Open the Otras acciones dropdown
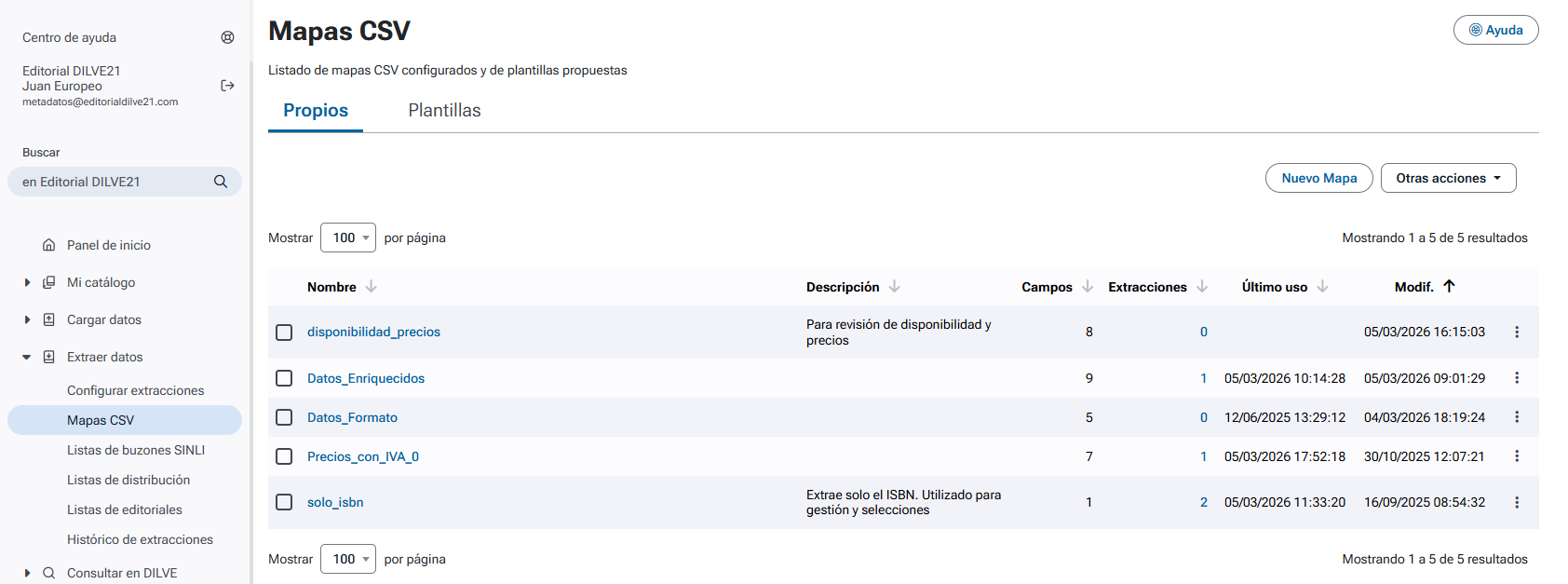Viewport: 1568px width, 584px height. point(1448,178)
